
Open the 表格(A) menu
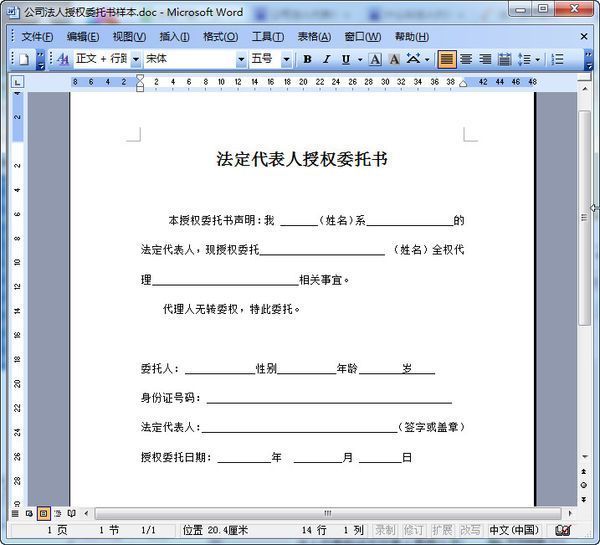(315, 37)
